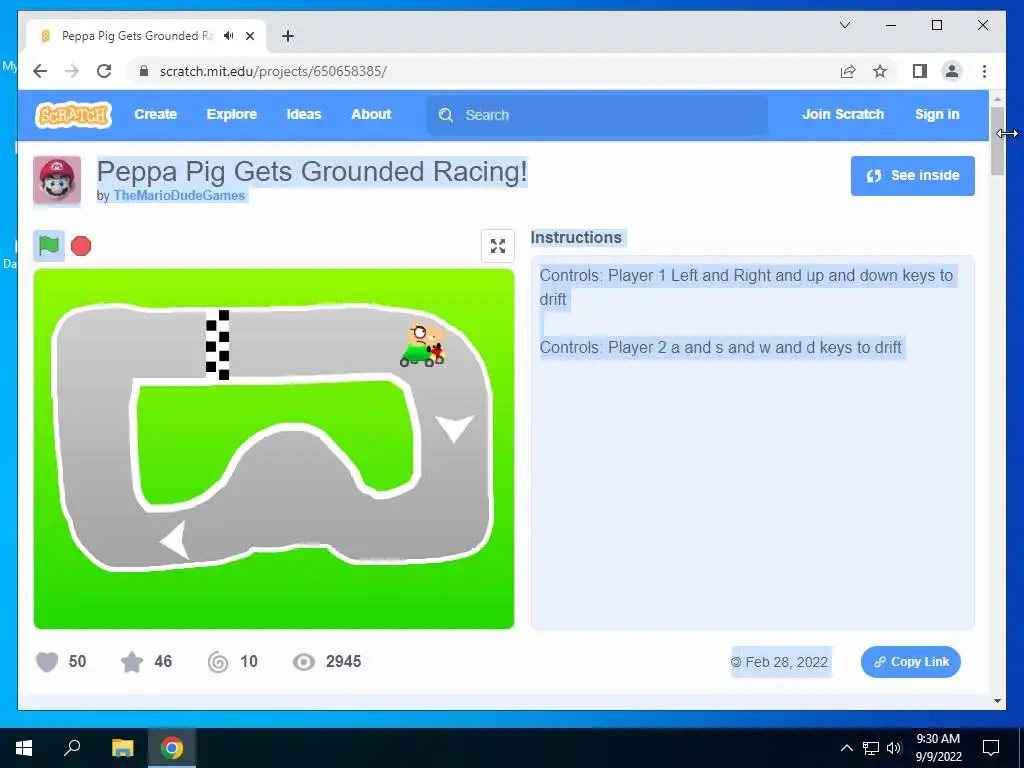Go to the Ideas page
This screenshot has height=768, width=1024.
coord(304,114)
